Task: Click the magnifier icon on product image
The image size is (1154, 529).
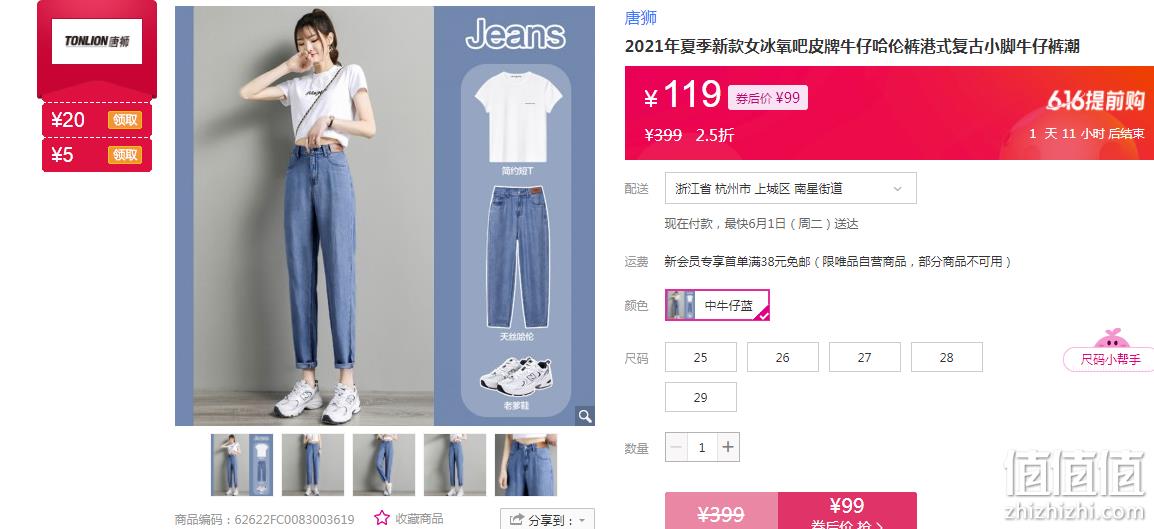Action: [x=584, y=416]
